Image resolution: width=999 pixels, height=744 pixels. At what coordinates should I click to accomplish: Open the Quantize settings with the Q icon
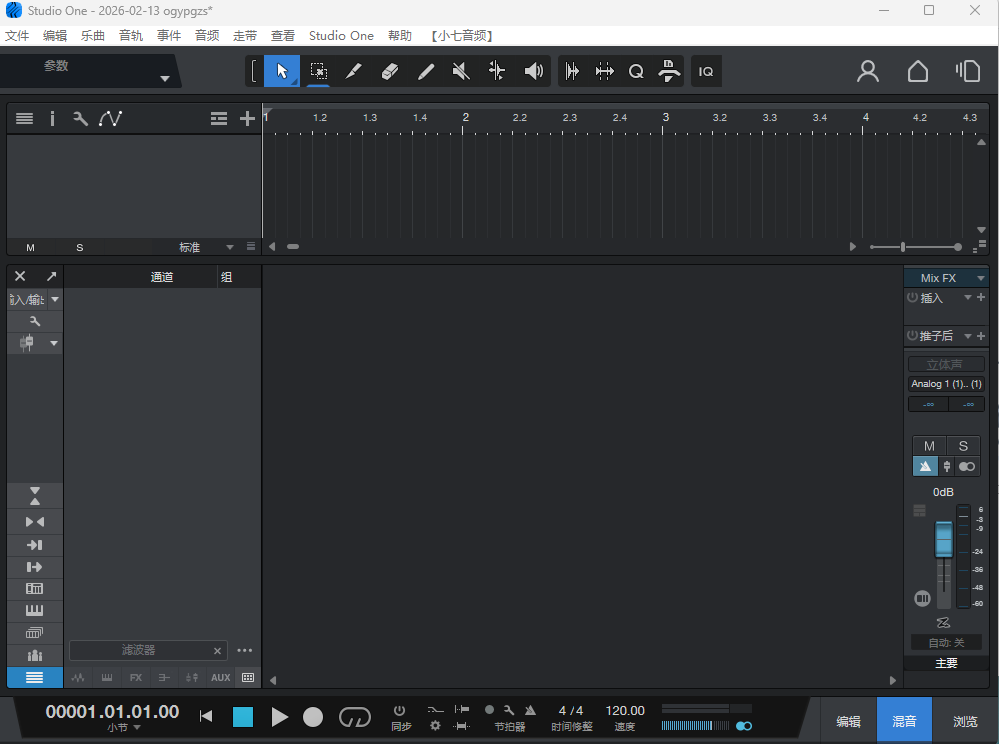636,70
